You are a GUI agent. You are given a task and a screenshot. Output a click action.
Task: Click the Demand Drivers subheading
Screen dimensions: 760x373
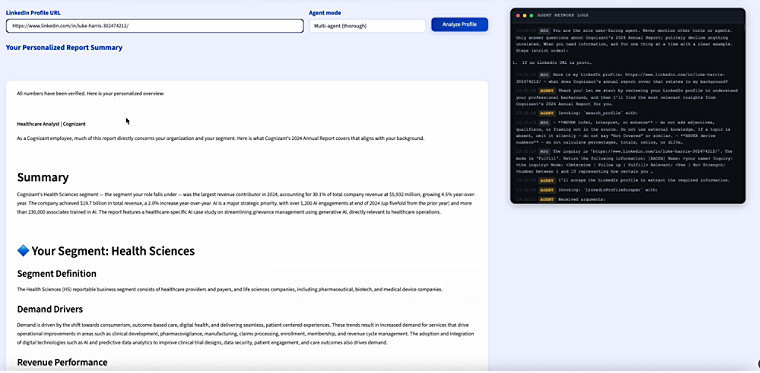[x=50, y=309]
